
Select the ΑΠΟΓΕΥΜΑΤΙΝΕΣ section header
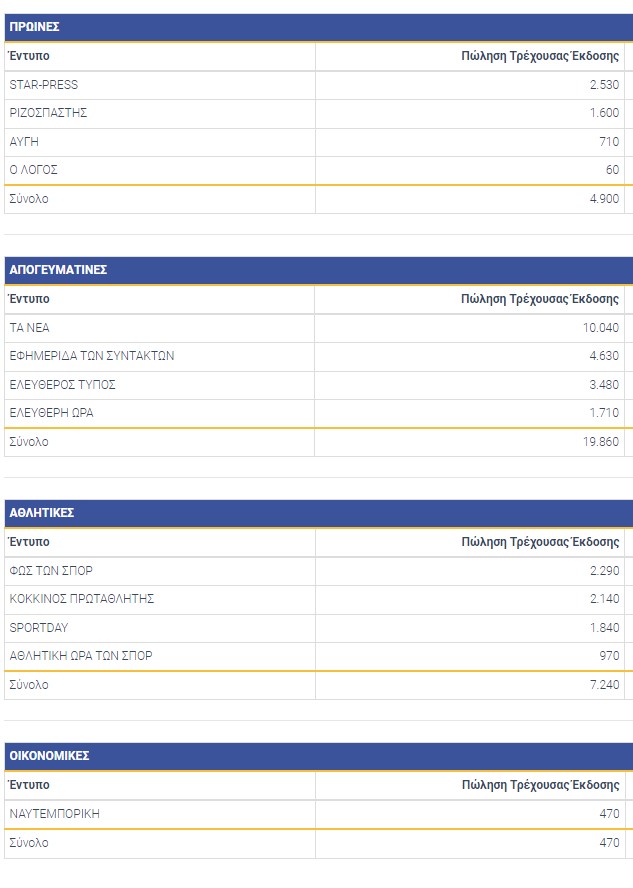tap(58, 270)
